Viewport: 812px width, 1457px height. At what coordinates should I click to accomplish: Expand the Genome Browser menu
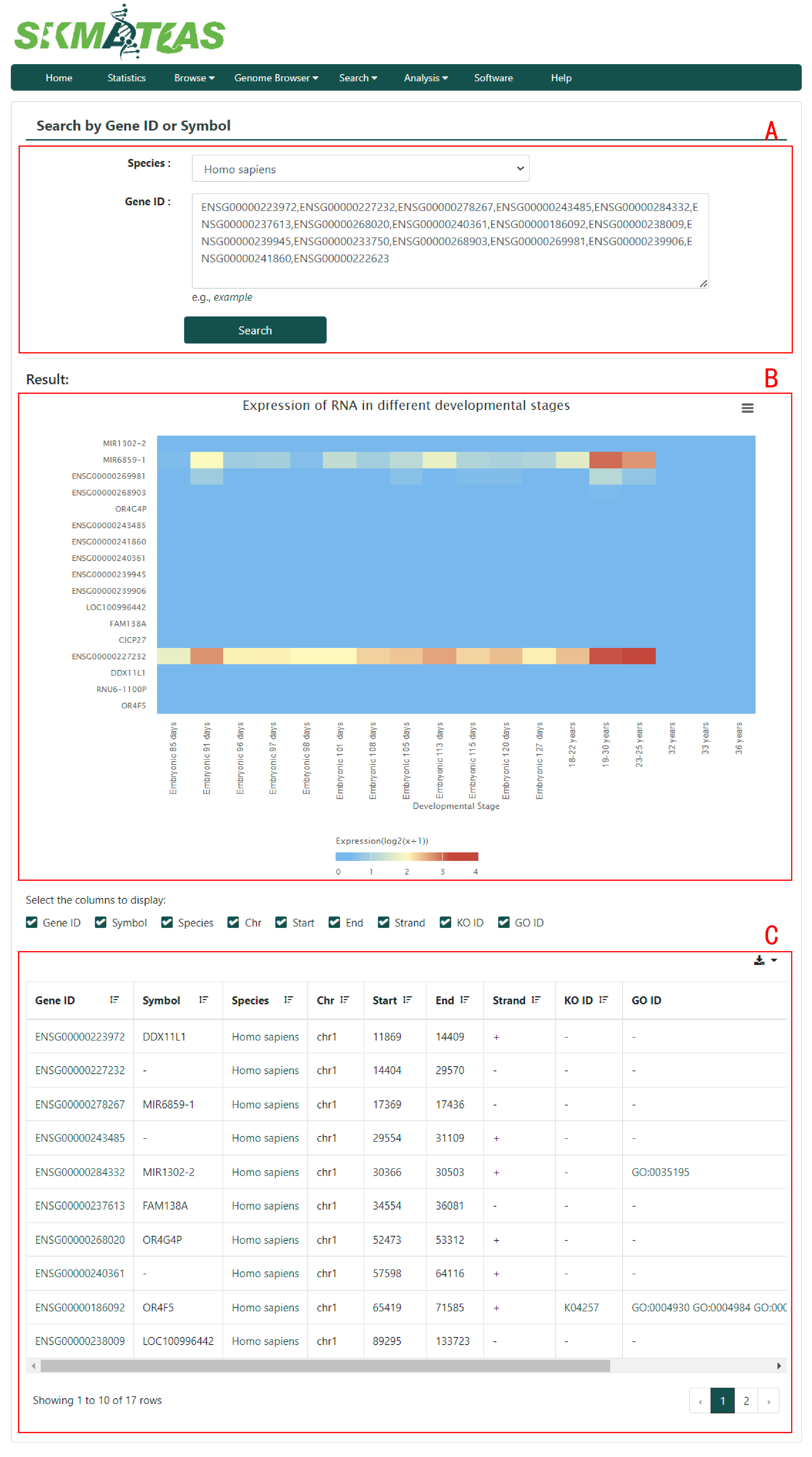click(x=276, y=78)
